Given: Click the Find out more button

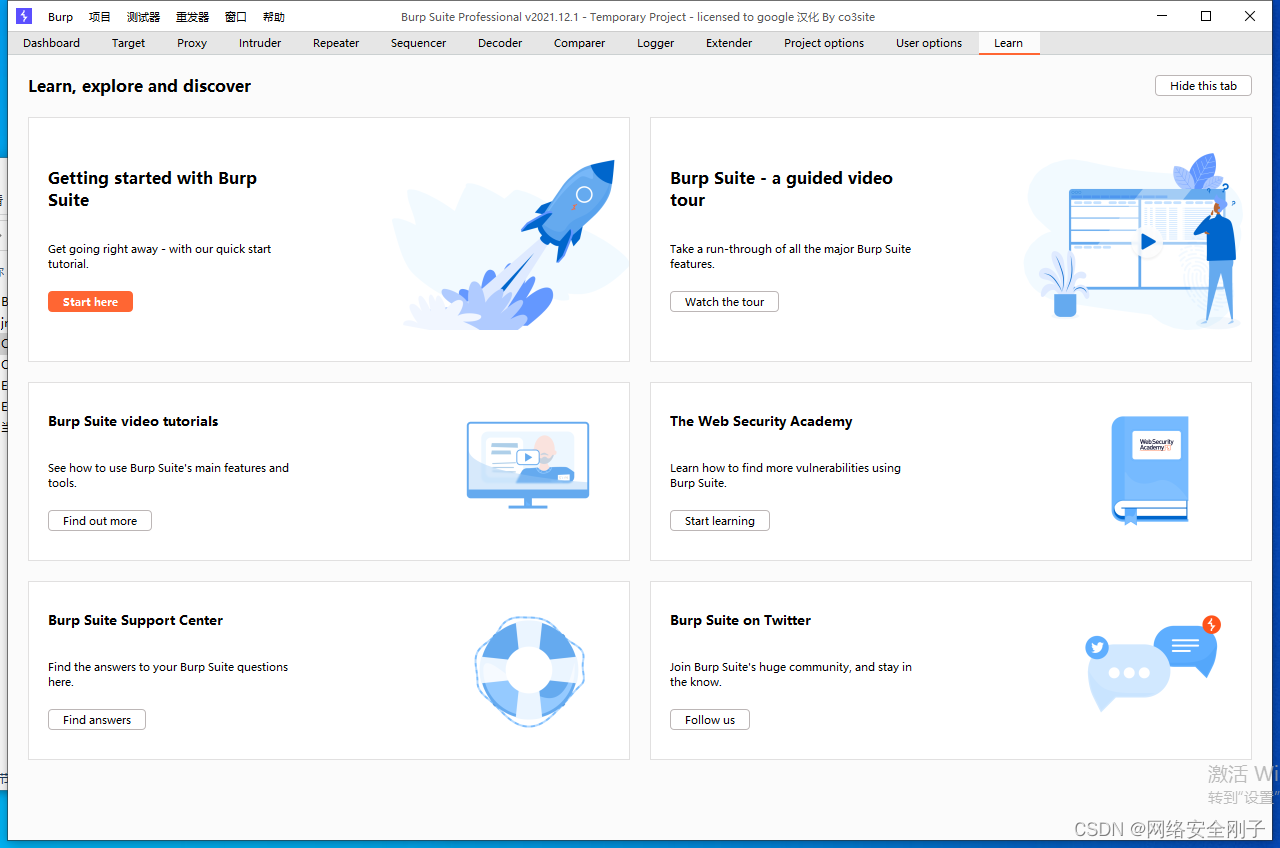Looking at the screenshot, I should [x=100, y=521].
